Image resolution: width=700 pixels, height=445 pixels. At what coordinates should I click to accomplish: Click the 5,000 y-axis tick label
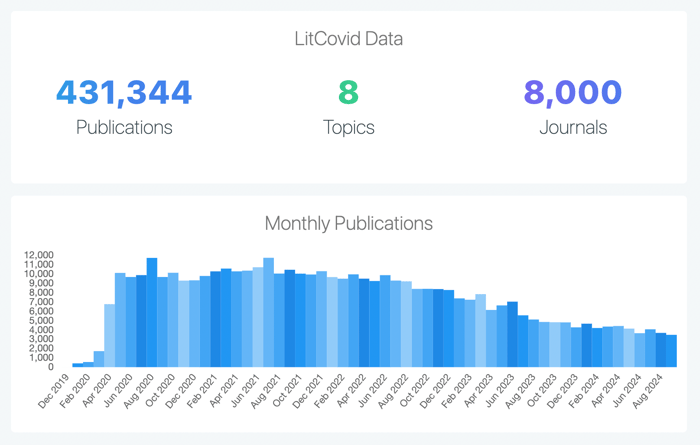pyautogui.click(x=41, y=320)
